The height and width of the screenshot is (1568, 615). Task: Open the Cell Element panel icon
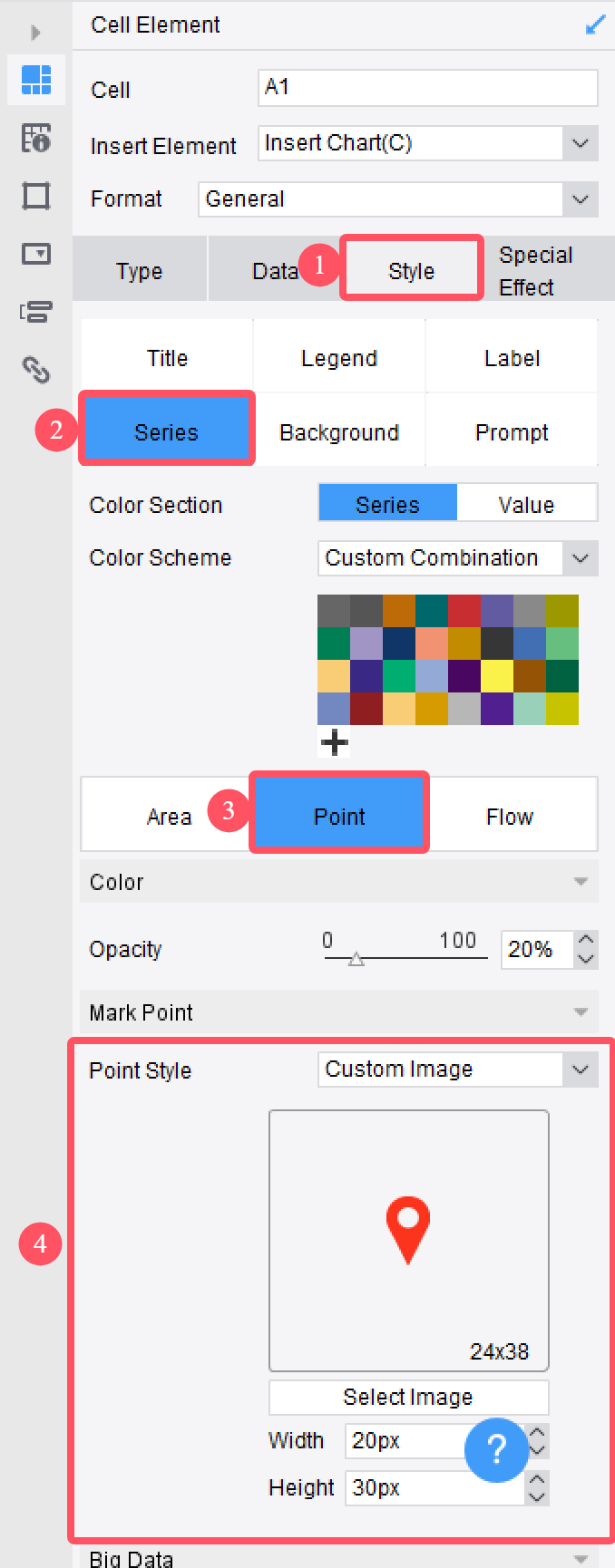36,80
